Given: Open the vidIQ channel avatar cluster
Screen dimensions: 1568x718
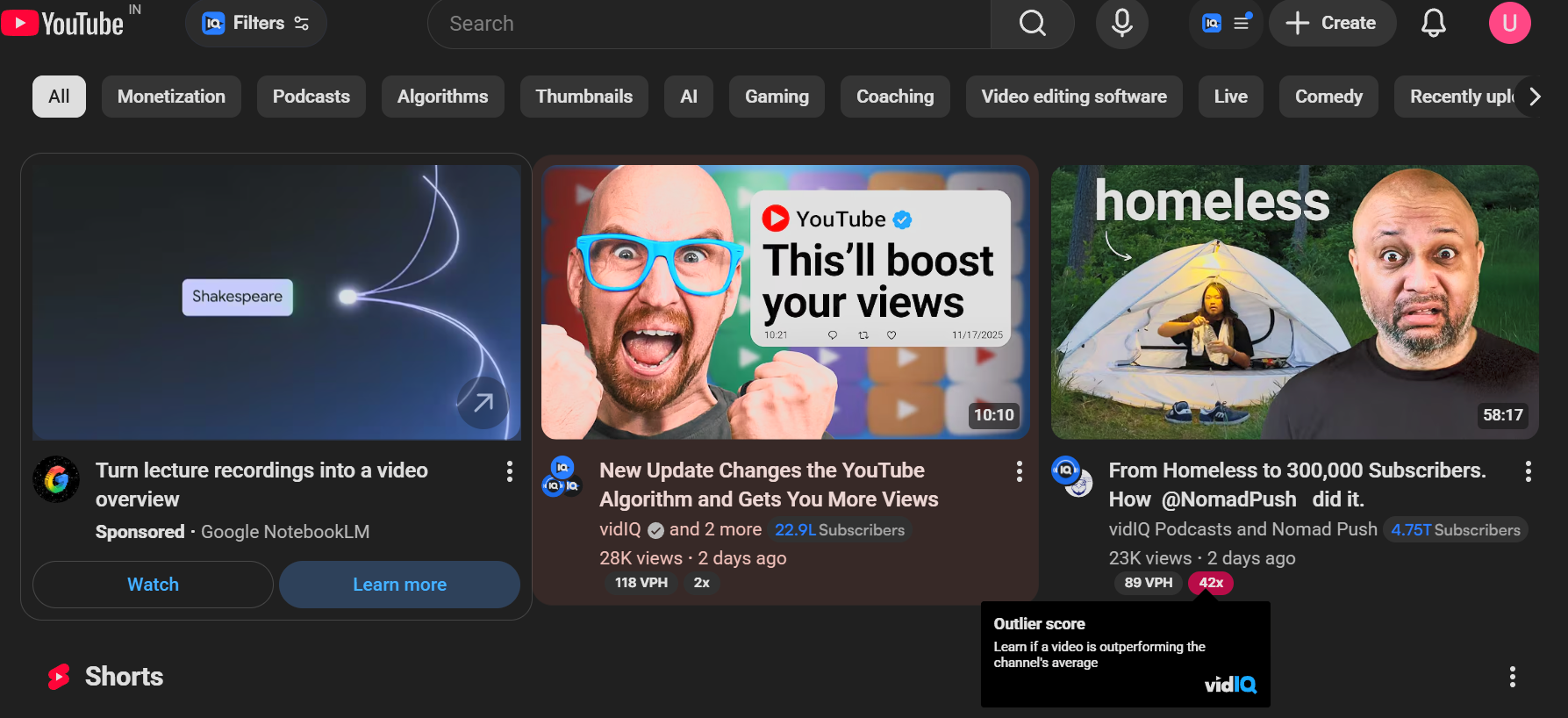Looking at the screenshot, I should (x=562, y=476).
